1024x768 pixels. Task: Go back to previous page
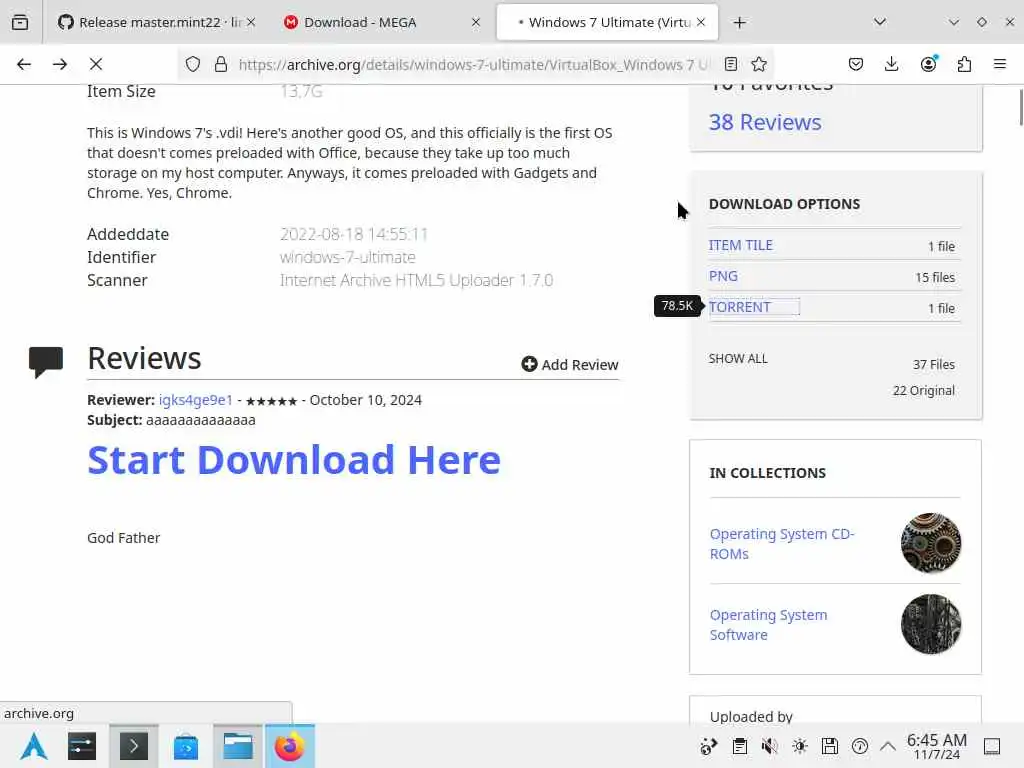[x=24, y=64]
